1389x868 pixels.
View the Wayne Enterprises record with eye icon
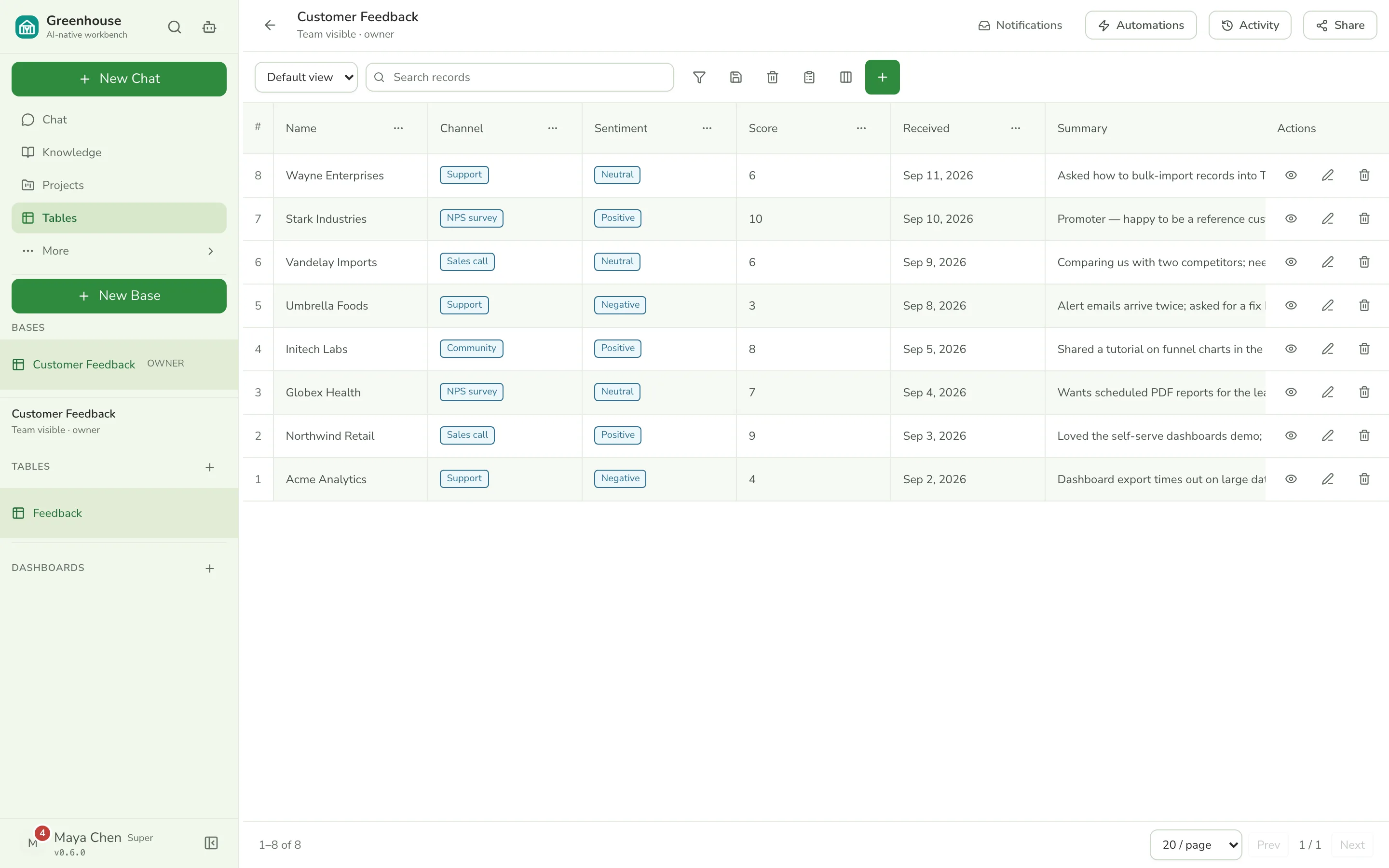tap(1291, 175)
